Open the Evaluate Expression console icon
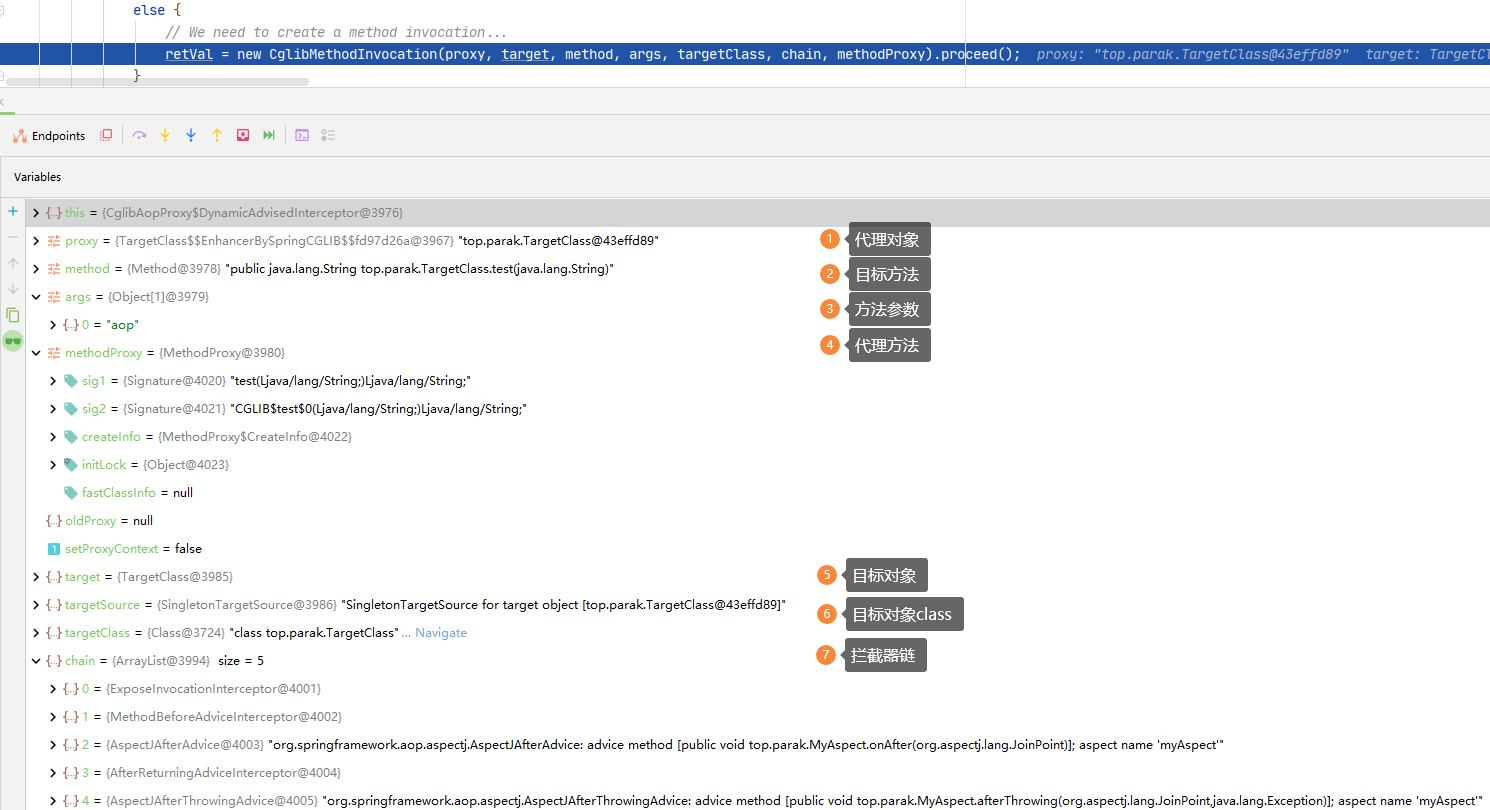This screenshot has height=810, width=1490. [302, 135]
